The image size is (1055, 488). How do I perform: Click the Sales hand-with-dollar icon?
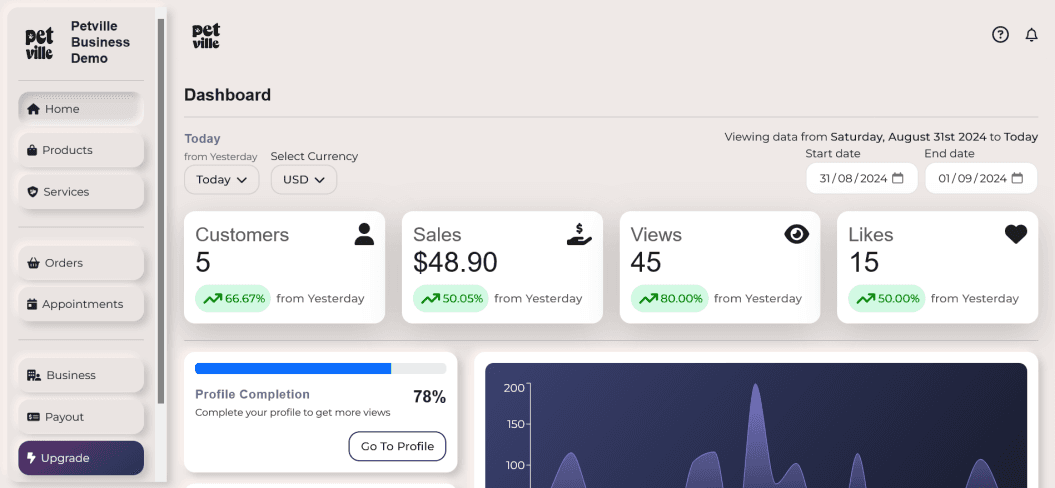tap(579, 234)
